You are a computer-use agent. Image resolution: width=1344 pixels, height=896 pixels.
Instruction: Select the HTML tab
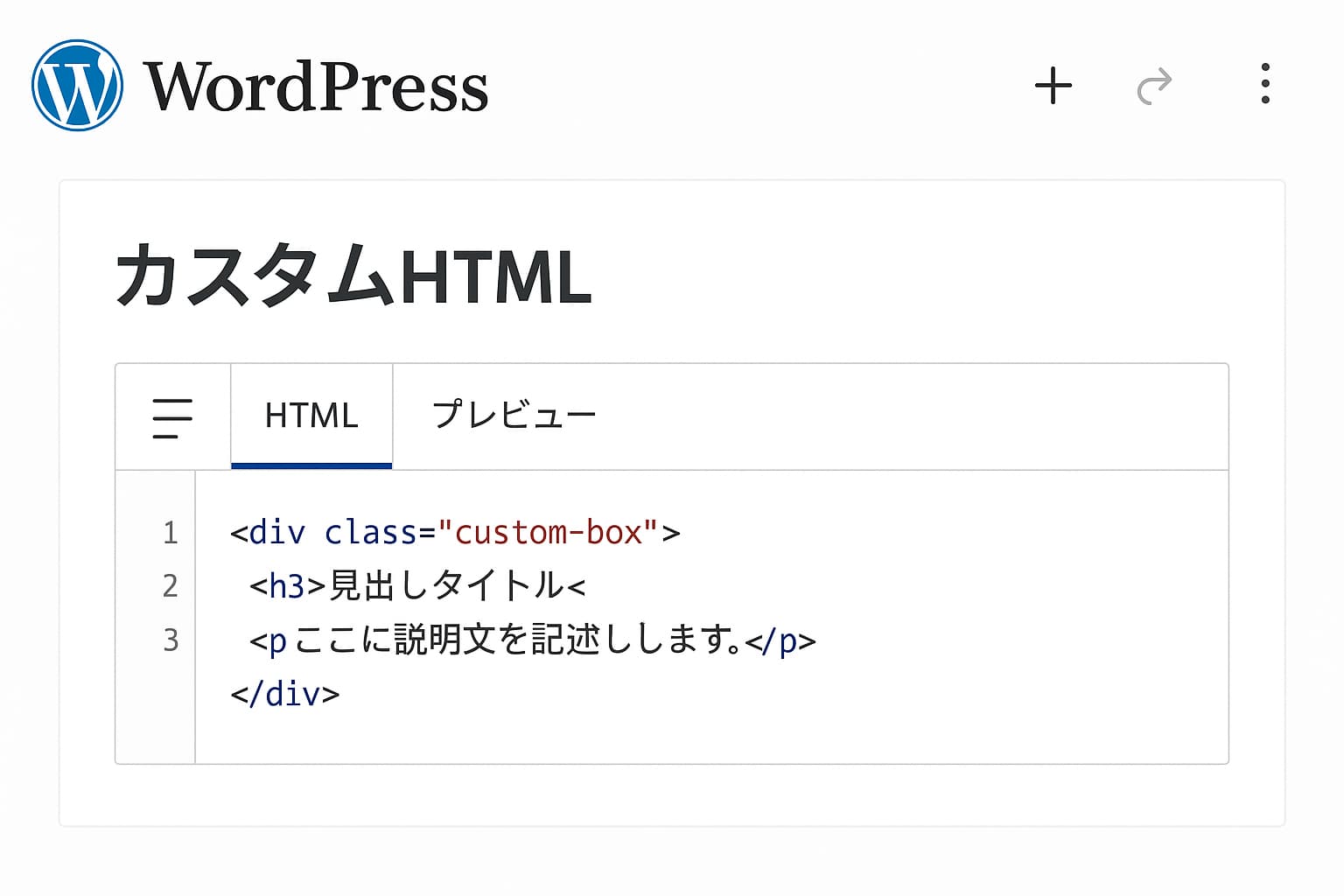311,415
